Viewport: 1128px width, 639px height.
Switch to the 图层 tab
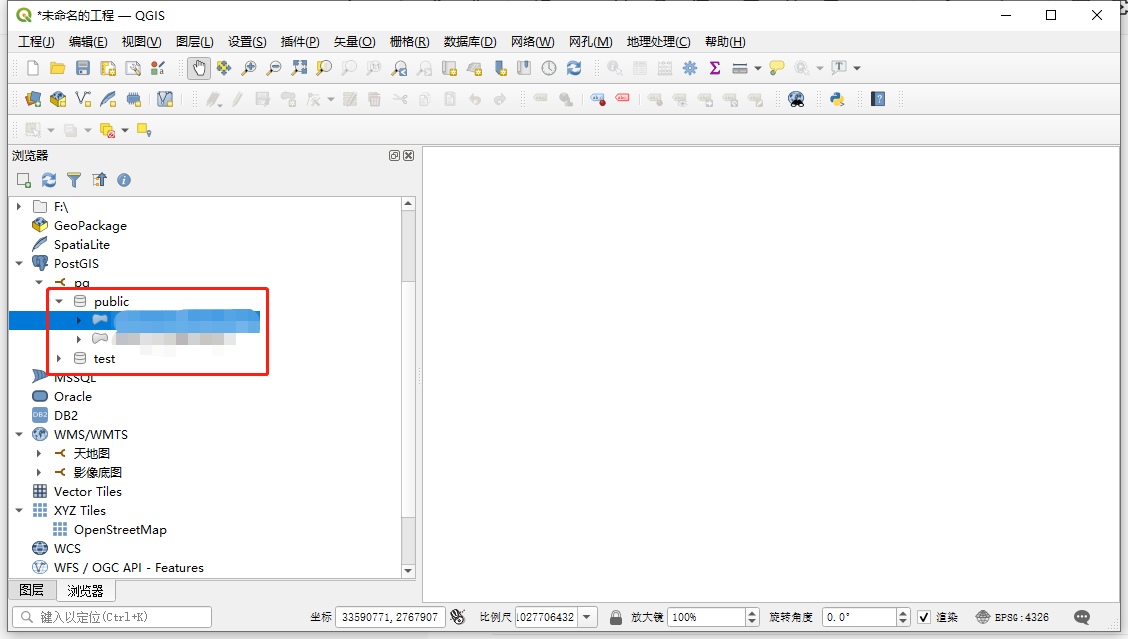pos(32,590)
